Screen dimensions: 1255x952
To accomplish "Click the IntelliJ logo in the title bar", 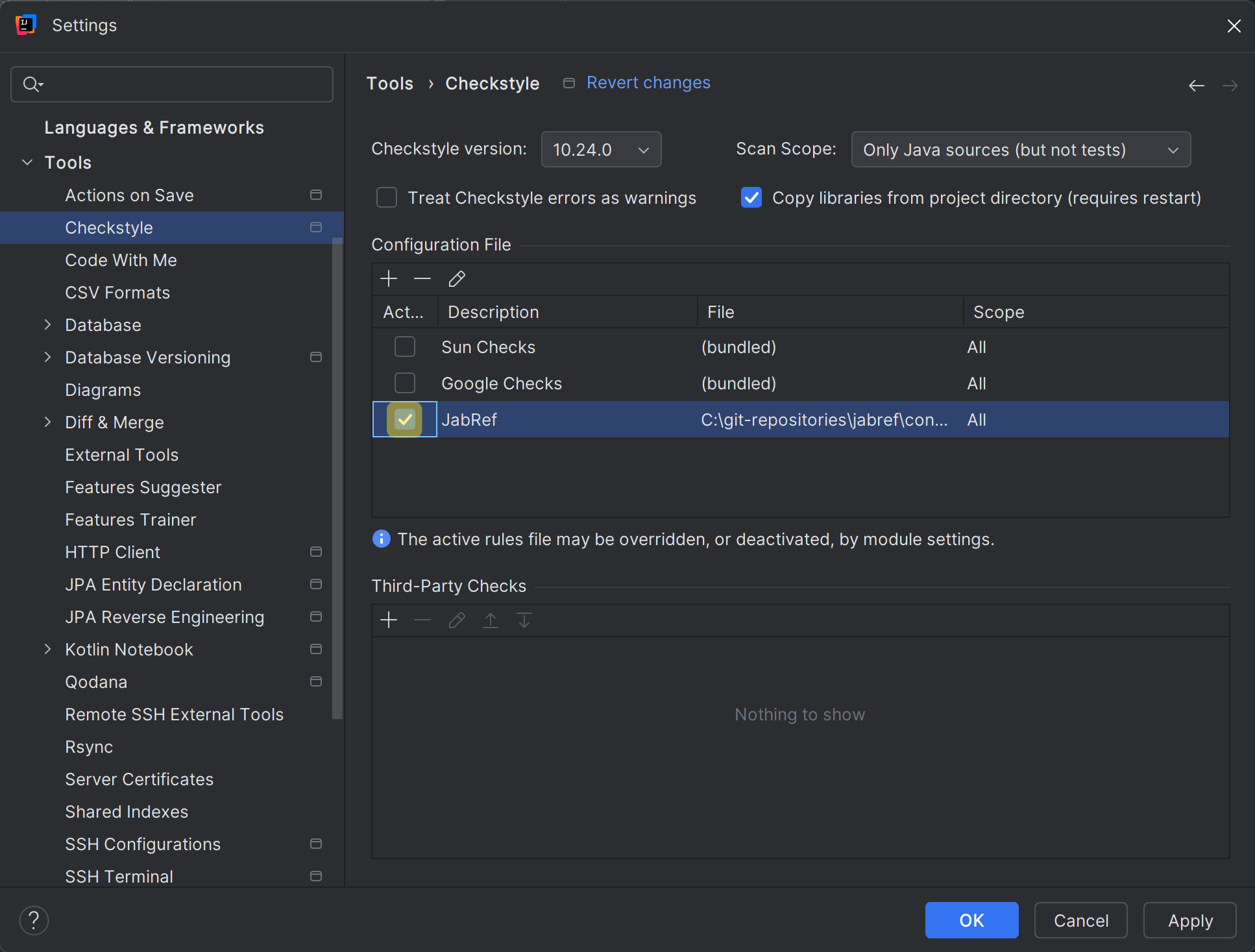I will coord(25,25).
